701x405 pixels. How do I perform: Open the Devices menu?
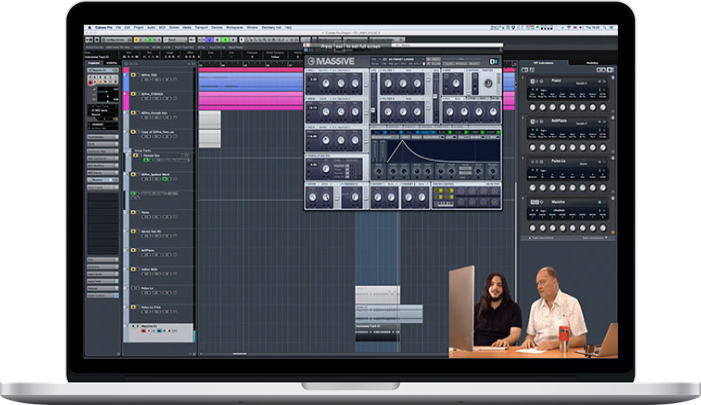click(217, 27)
